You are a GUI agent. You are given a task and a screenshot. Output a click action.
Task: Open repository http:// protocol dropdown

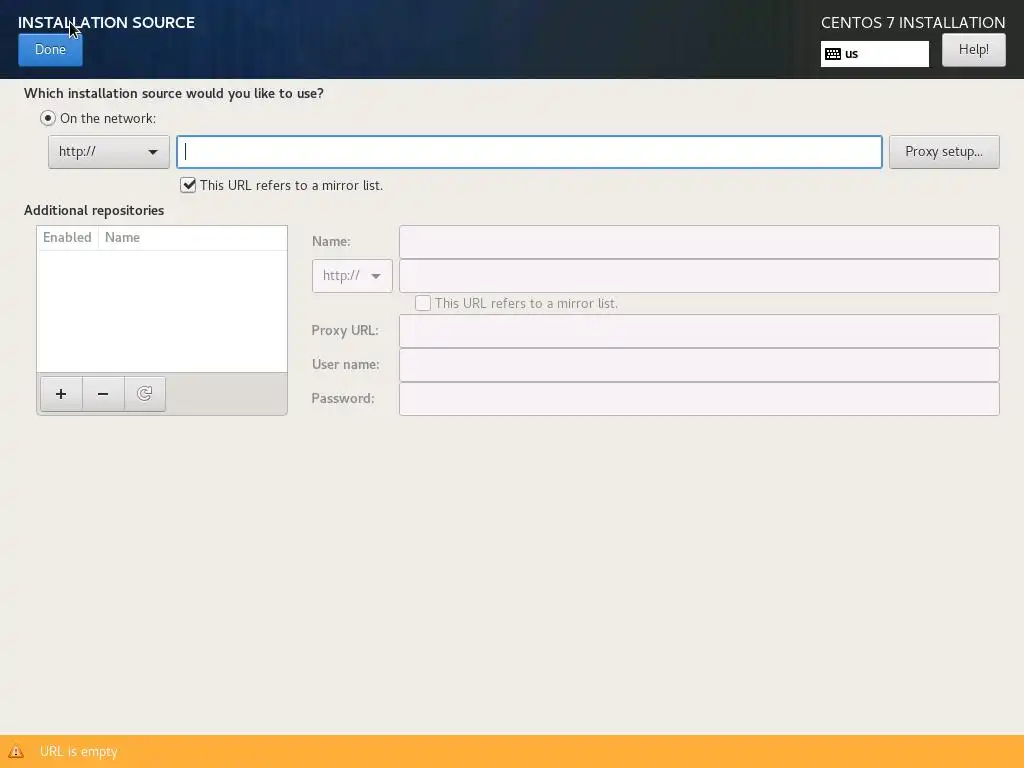pos(352,276)
